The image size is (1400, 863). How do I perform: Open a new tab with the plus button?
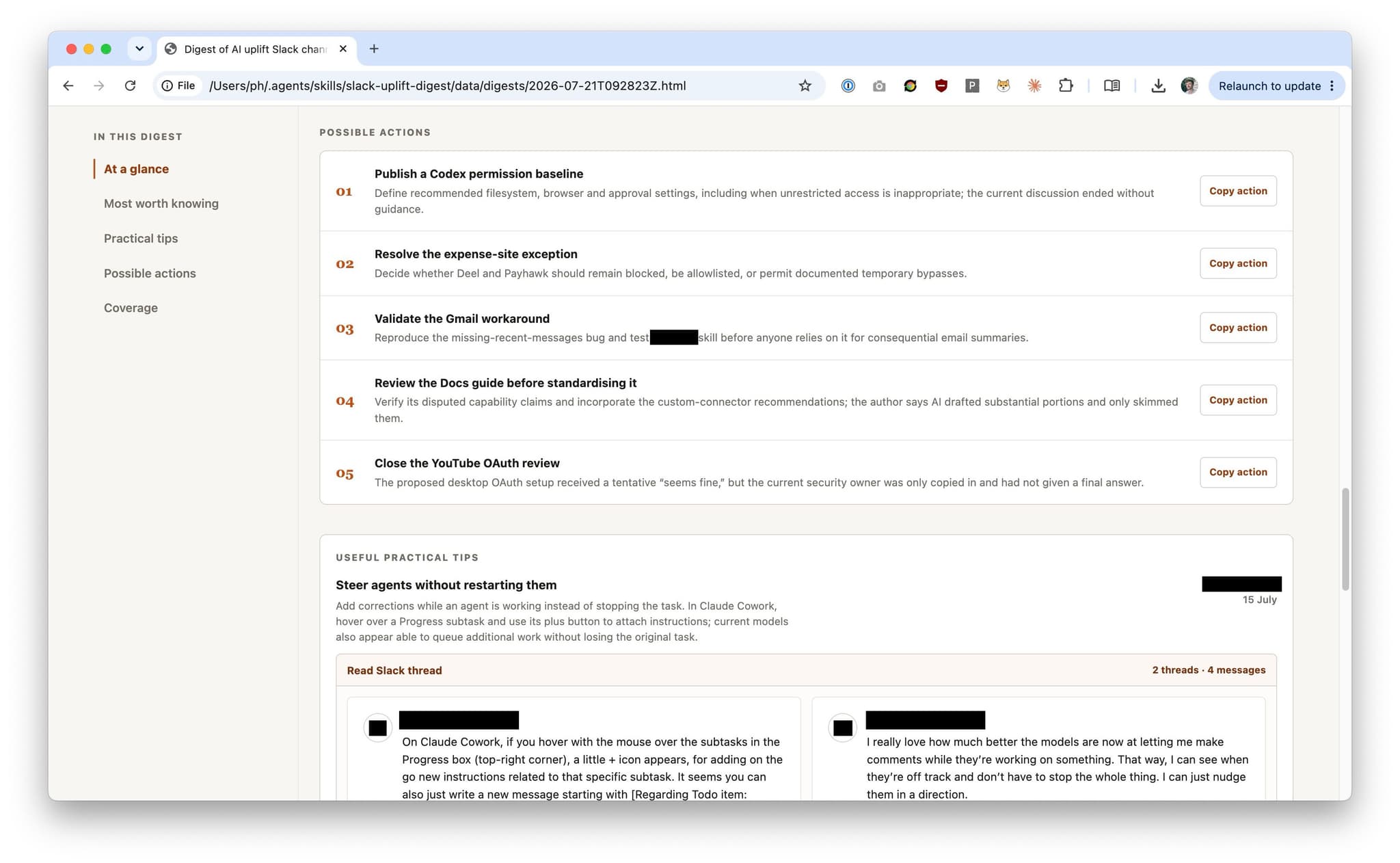coord(374,49)
